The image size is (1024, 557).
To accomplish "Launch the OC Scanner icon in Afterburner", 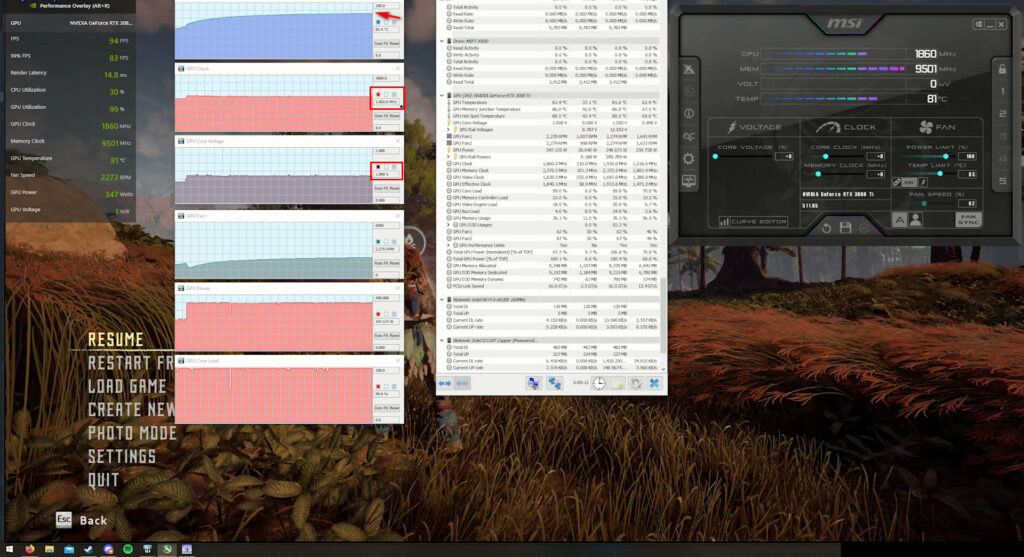I will coord(688,136).
